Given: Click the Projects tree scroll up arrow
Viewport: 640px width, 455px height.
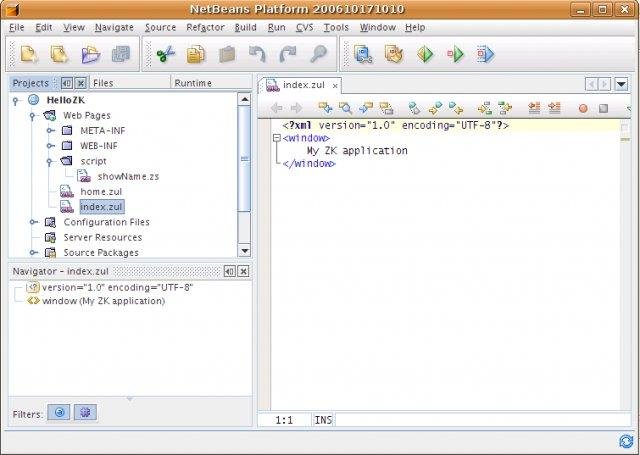Looking at the screenshot, I should (244, 100).
